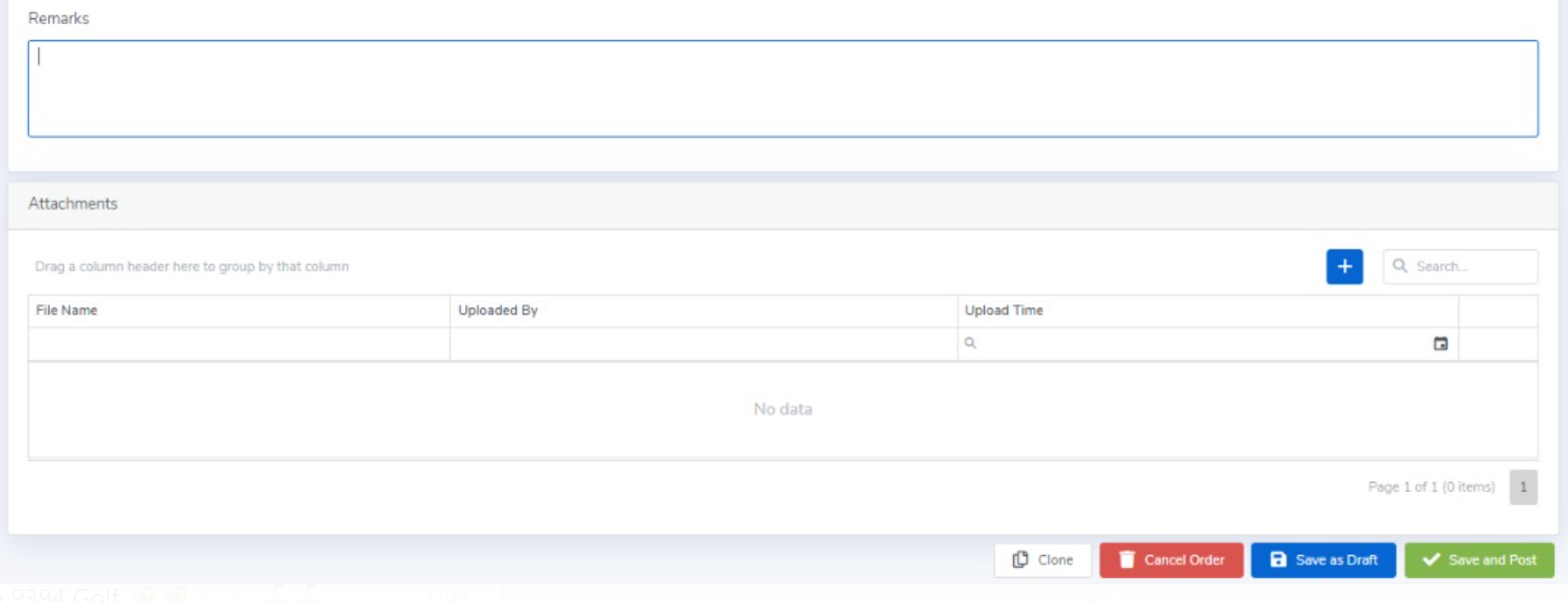The image size is (1568, 602).
Task: Click the magnifier icon in attachments Search box
Action: tap(1399, 266)
